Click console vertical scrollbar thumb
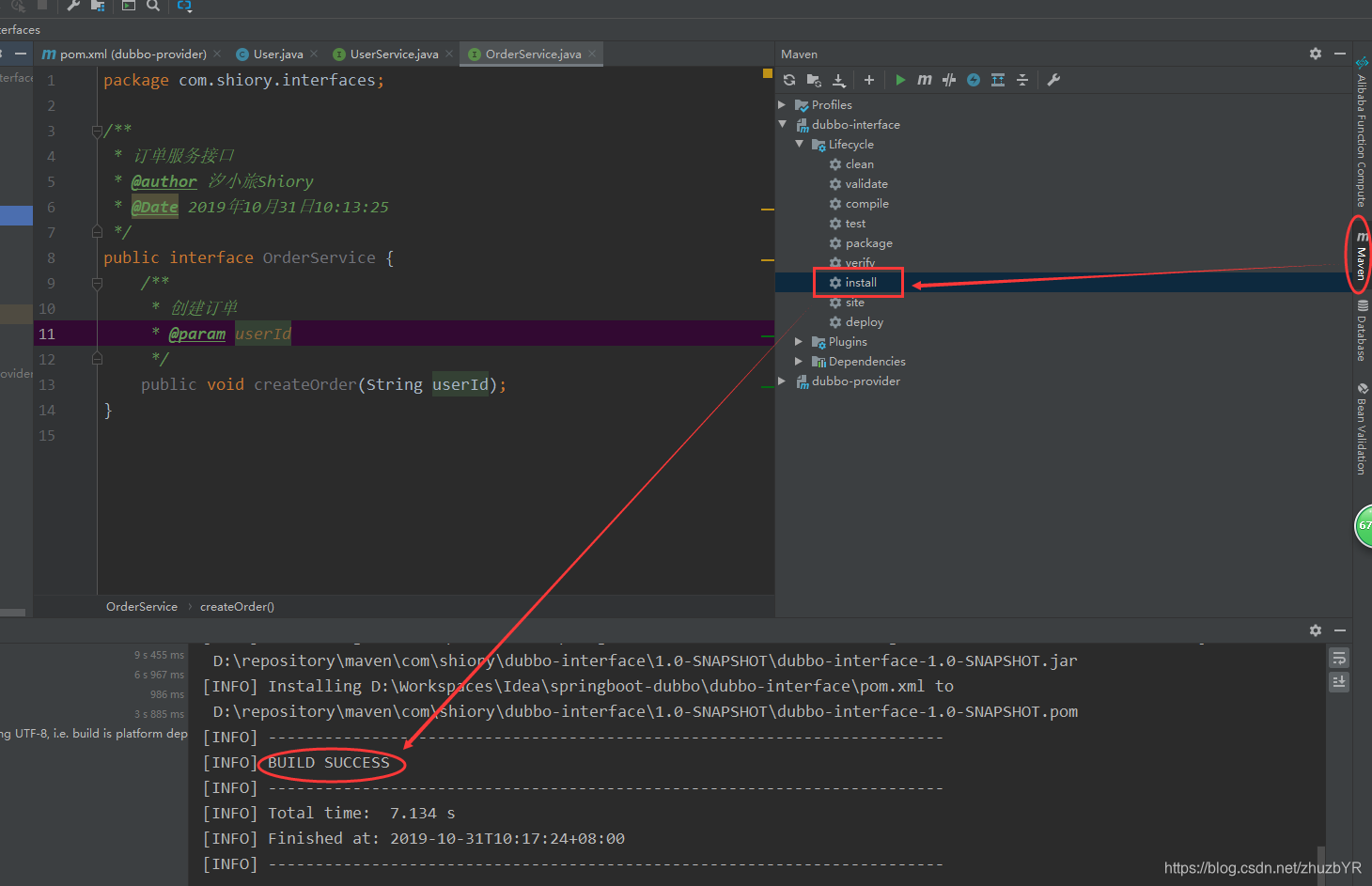Viewport: 1372px width, 886px height. [1321, 864]
